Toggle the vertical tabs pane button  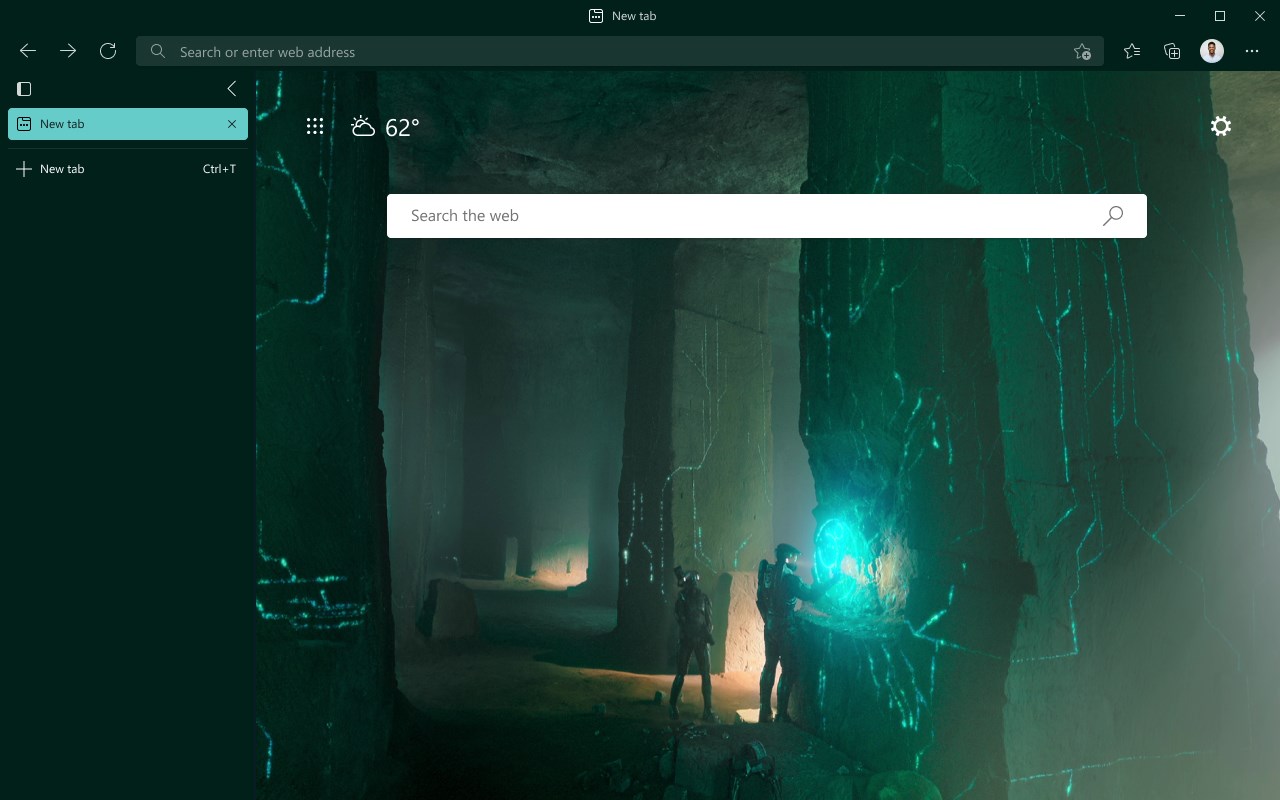tap(24, 88)
